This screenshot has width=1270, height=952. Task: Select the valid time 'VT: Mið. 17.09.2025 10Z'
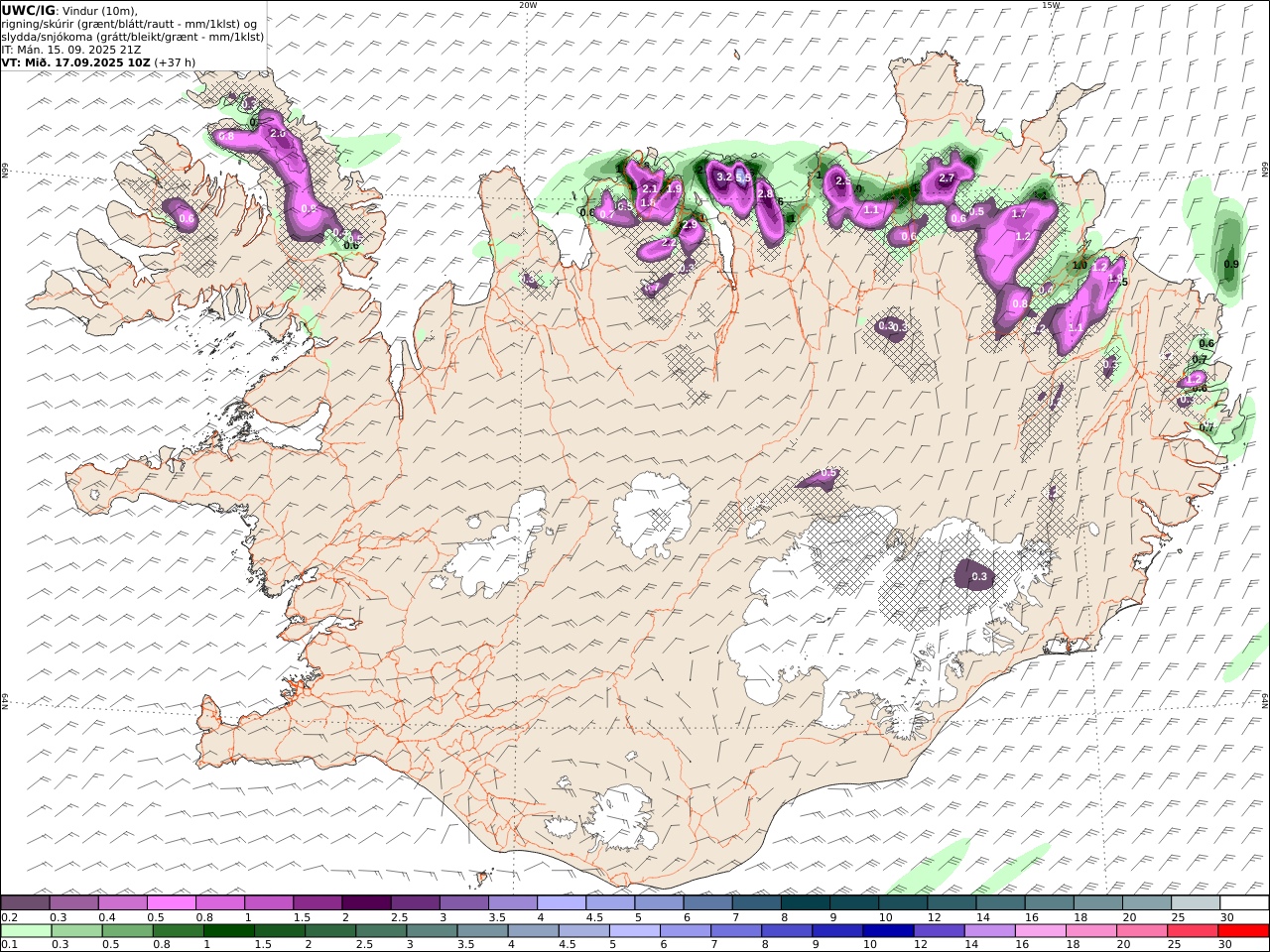76,62
